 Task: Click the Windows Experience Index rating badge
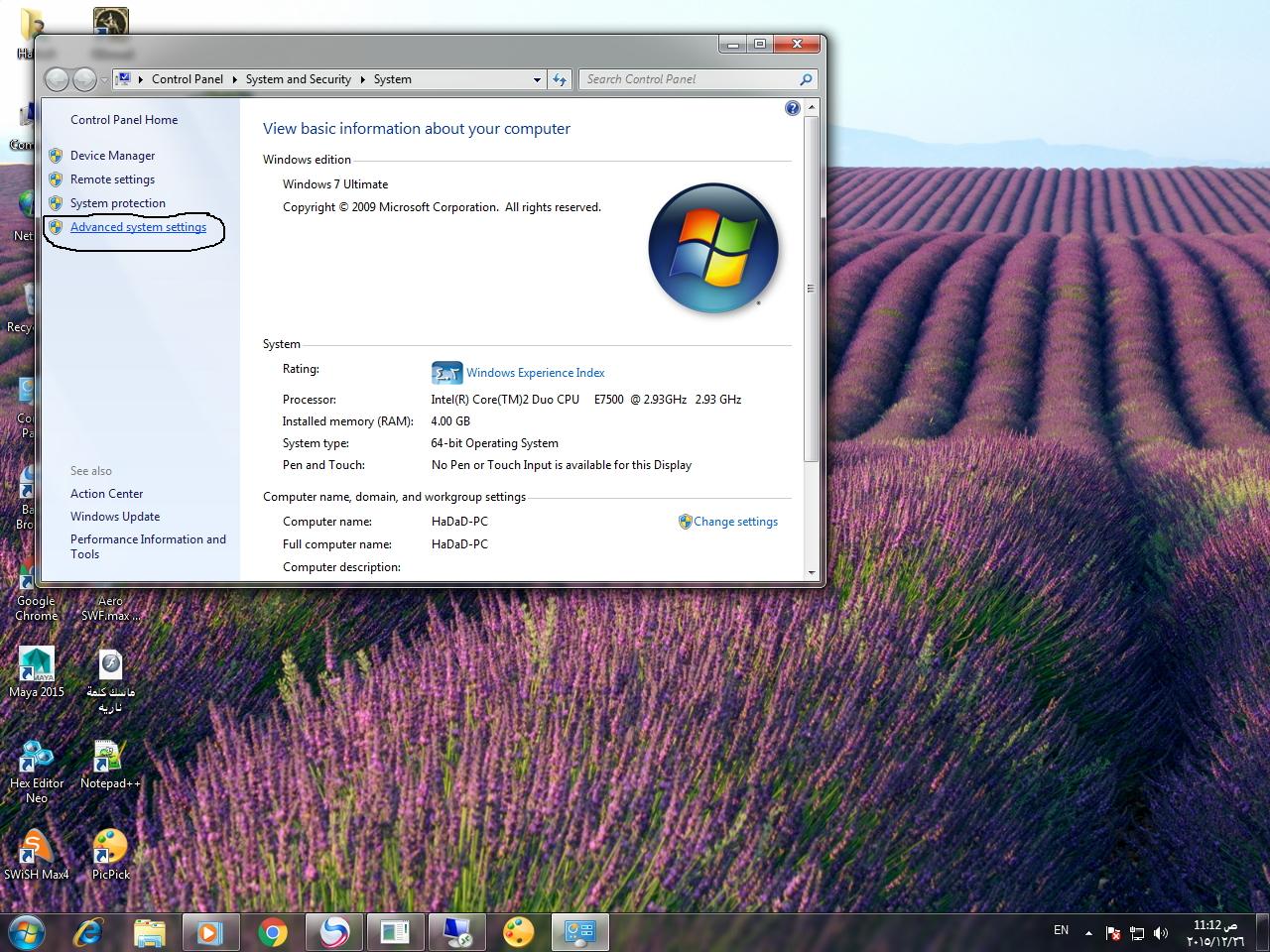[446, 373]
